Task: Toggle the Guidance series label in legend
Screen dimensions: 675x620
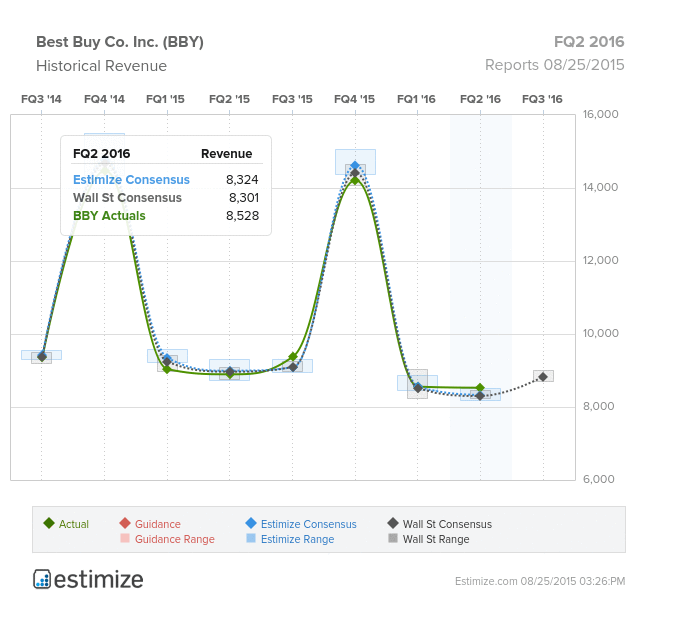Action: (158, 524)
